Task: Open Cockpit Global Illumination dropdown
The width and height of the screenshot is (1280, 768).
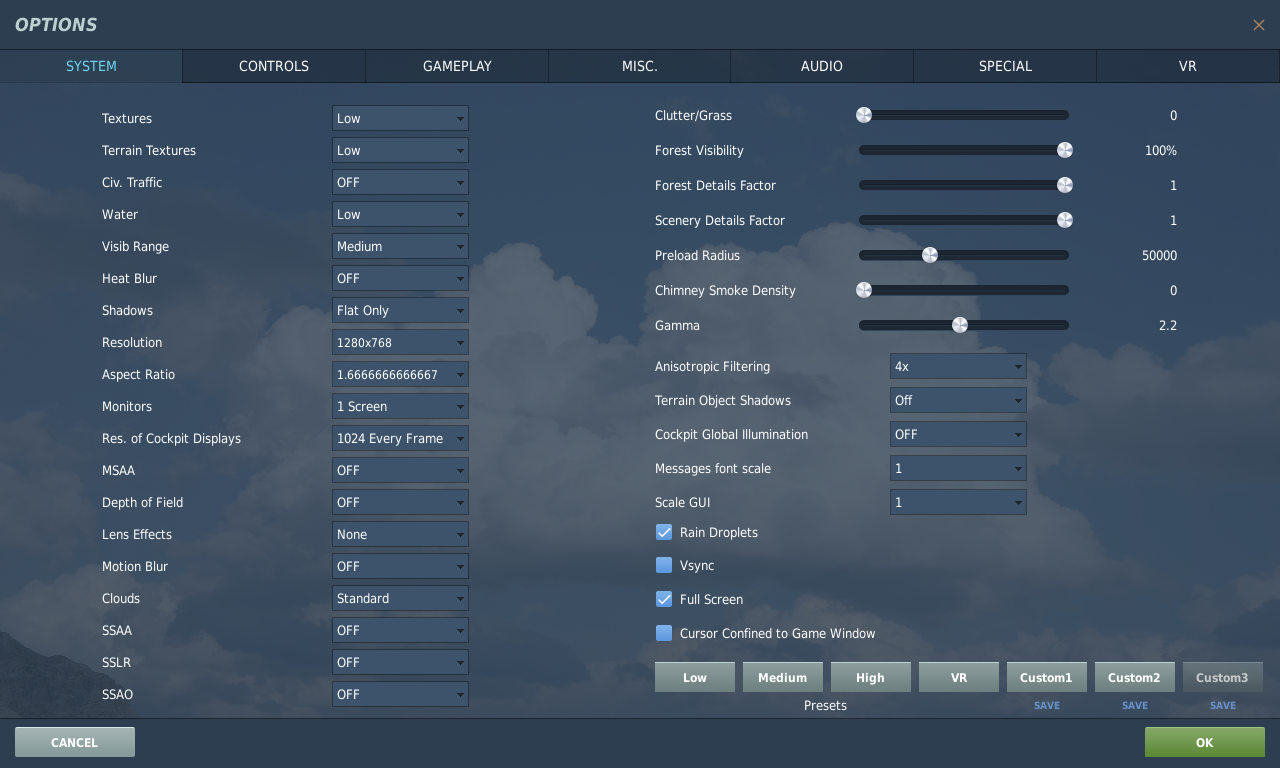Action: (x=958, y=434)
